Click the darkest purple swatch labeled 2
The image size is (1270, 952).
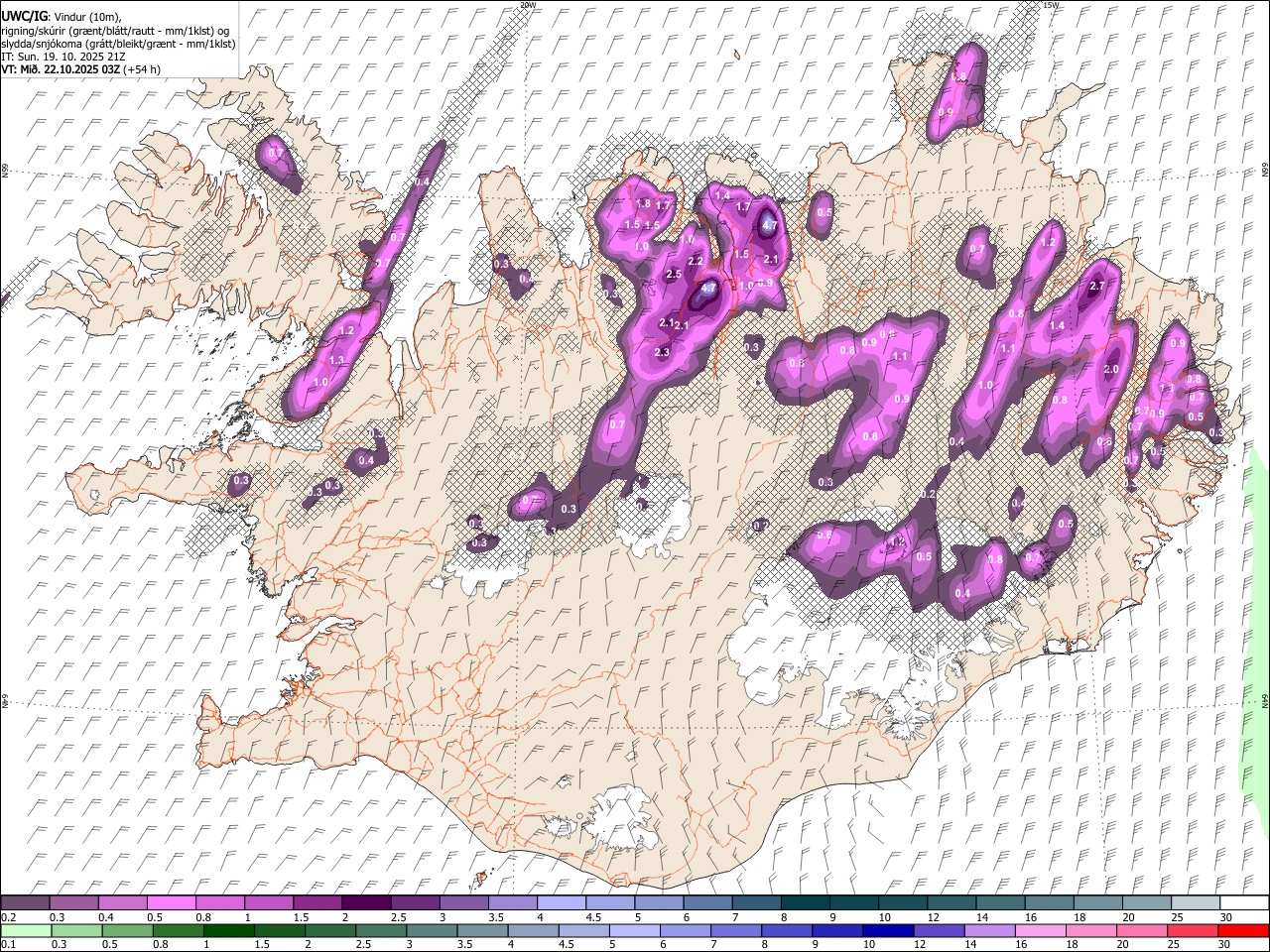365,902
